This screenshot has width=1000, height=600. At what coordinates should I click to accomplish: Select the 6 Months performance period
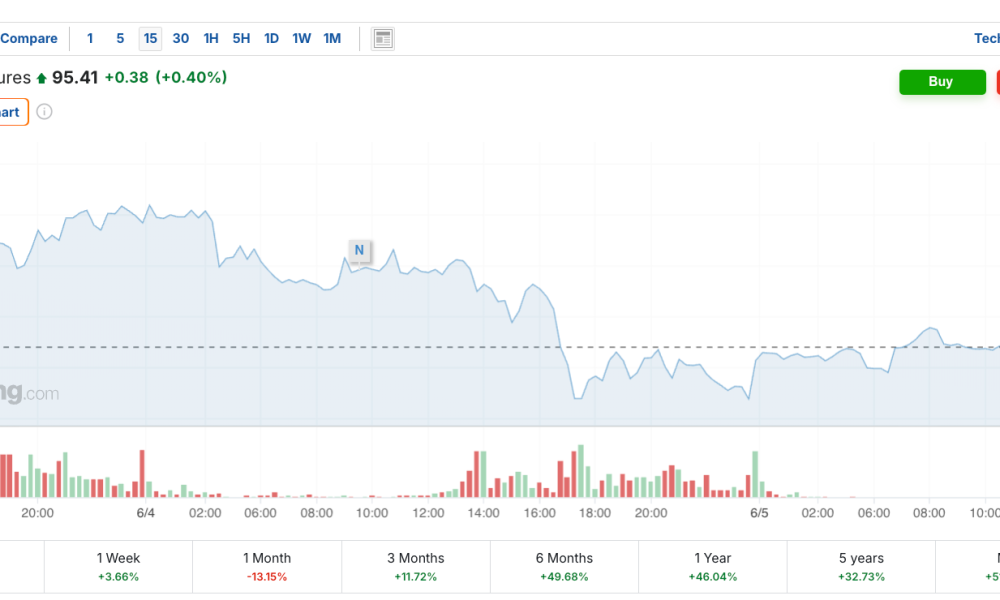coord(564,567)
